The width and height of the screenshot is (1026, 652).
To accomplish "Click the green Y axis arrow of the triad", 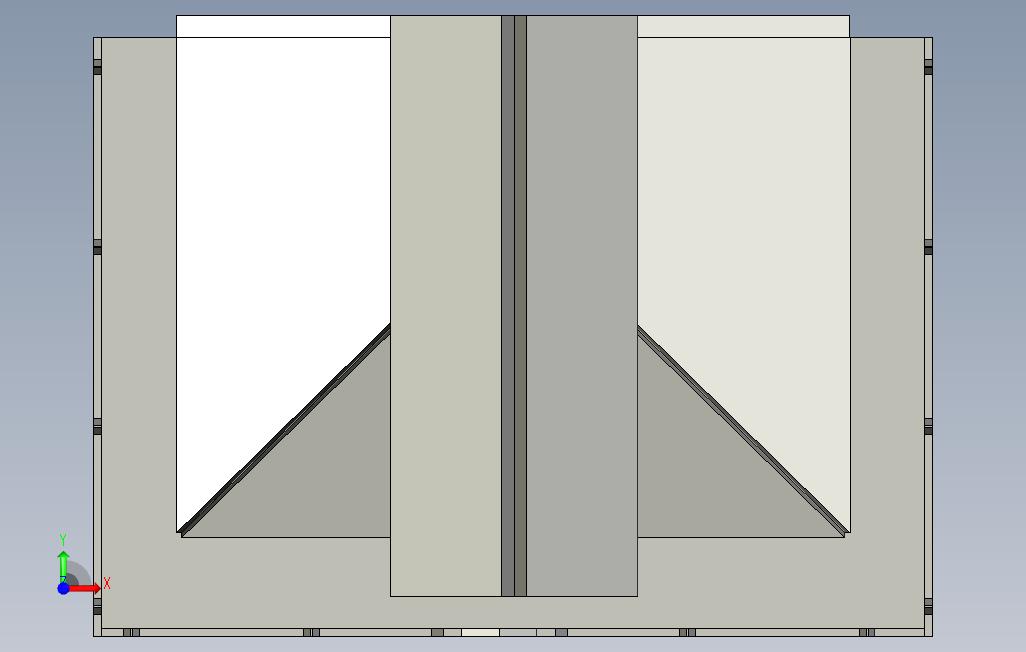I will 63,566.
